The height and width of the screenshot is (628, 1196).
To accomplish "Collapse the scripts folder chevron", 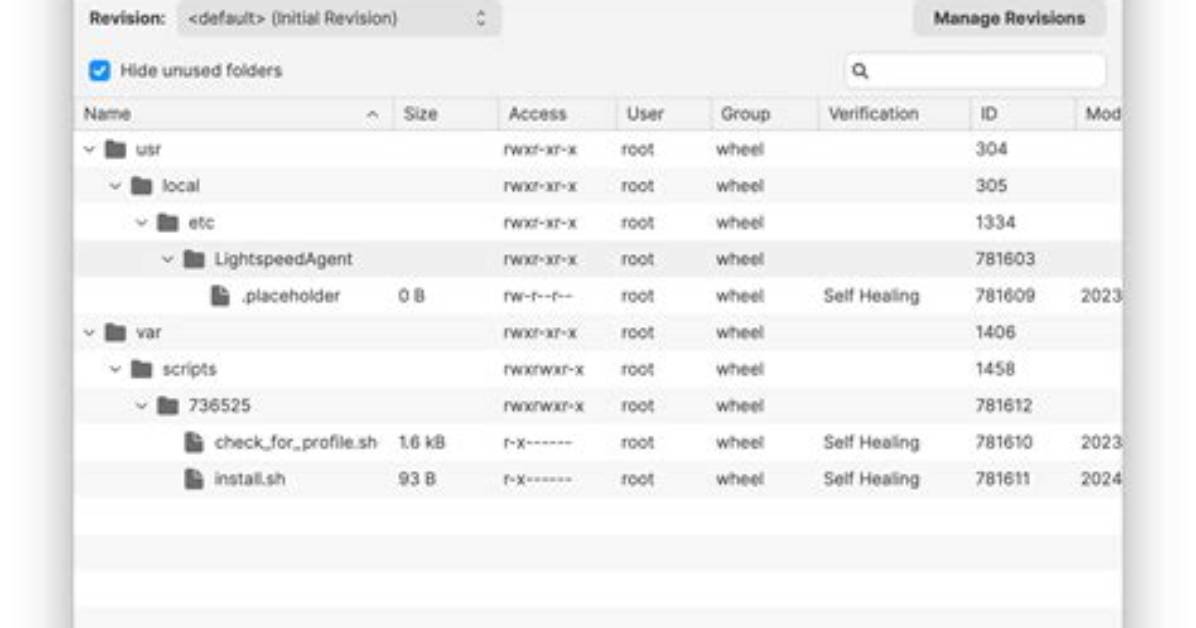I will tap(115, 369).
